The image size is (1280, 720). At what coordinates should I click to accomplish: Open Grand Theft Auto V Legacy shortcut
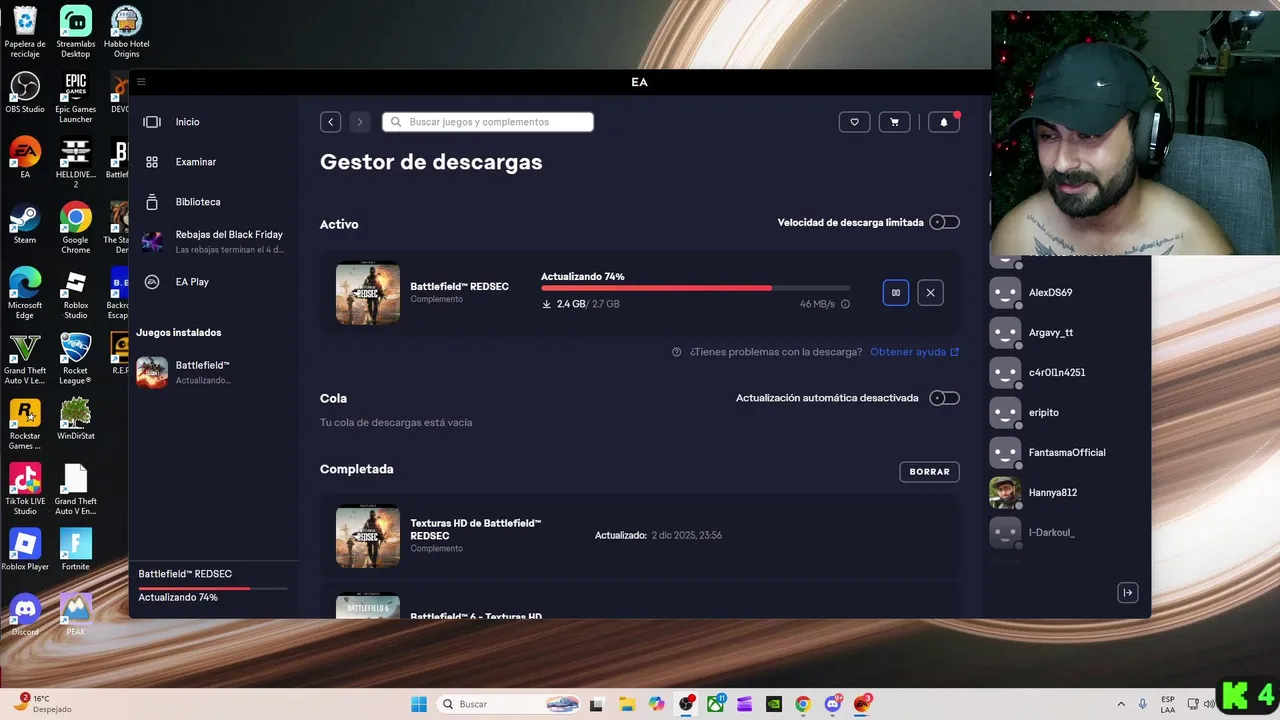(x=25, y=358)
